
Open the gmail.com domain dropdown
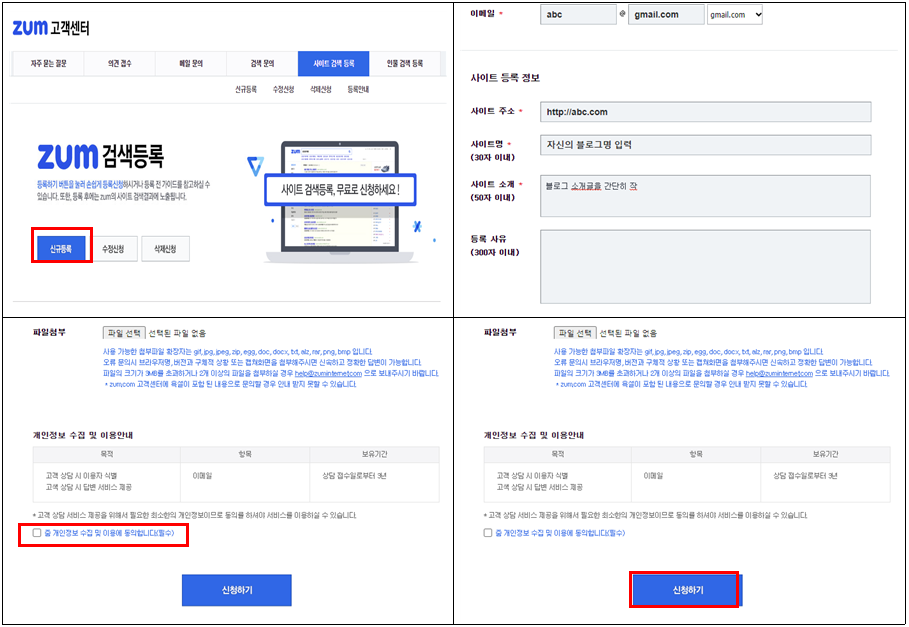[735, 14]
